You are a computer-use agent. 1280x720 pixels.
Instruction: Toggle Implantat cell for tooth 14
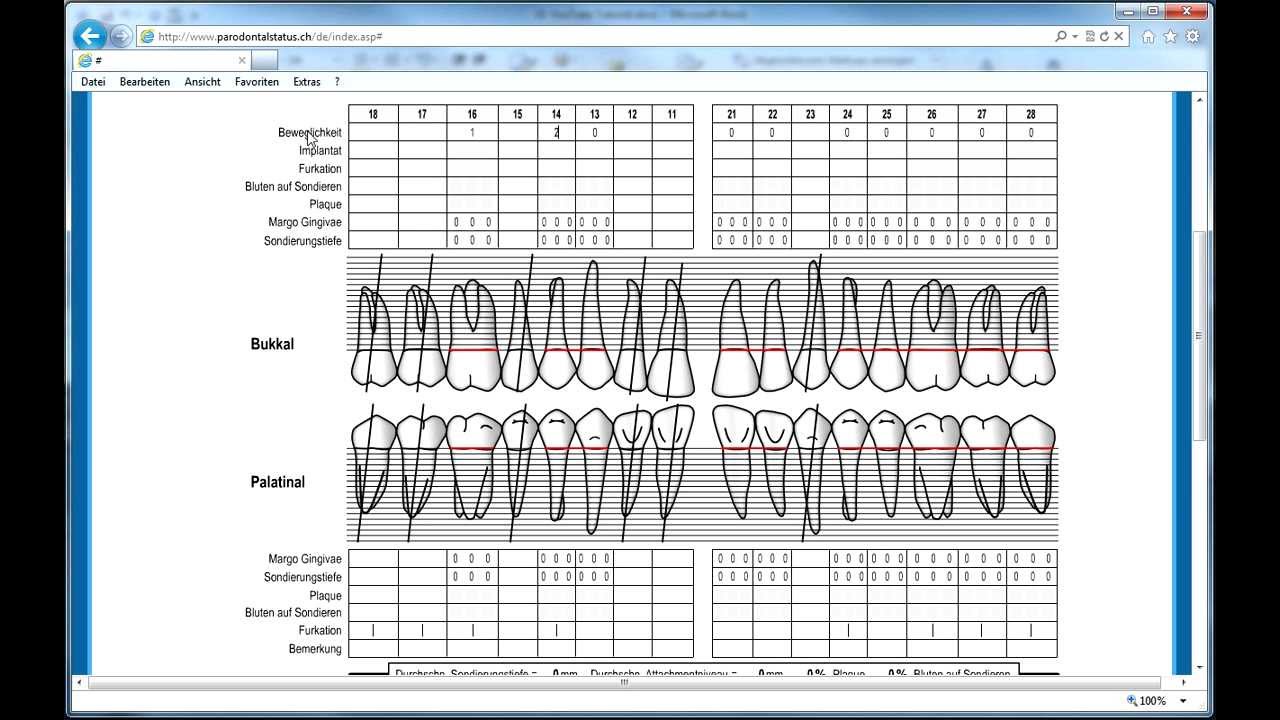click(556, 150)
